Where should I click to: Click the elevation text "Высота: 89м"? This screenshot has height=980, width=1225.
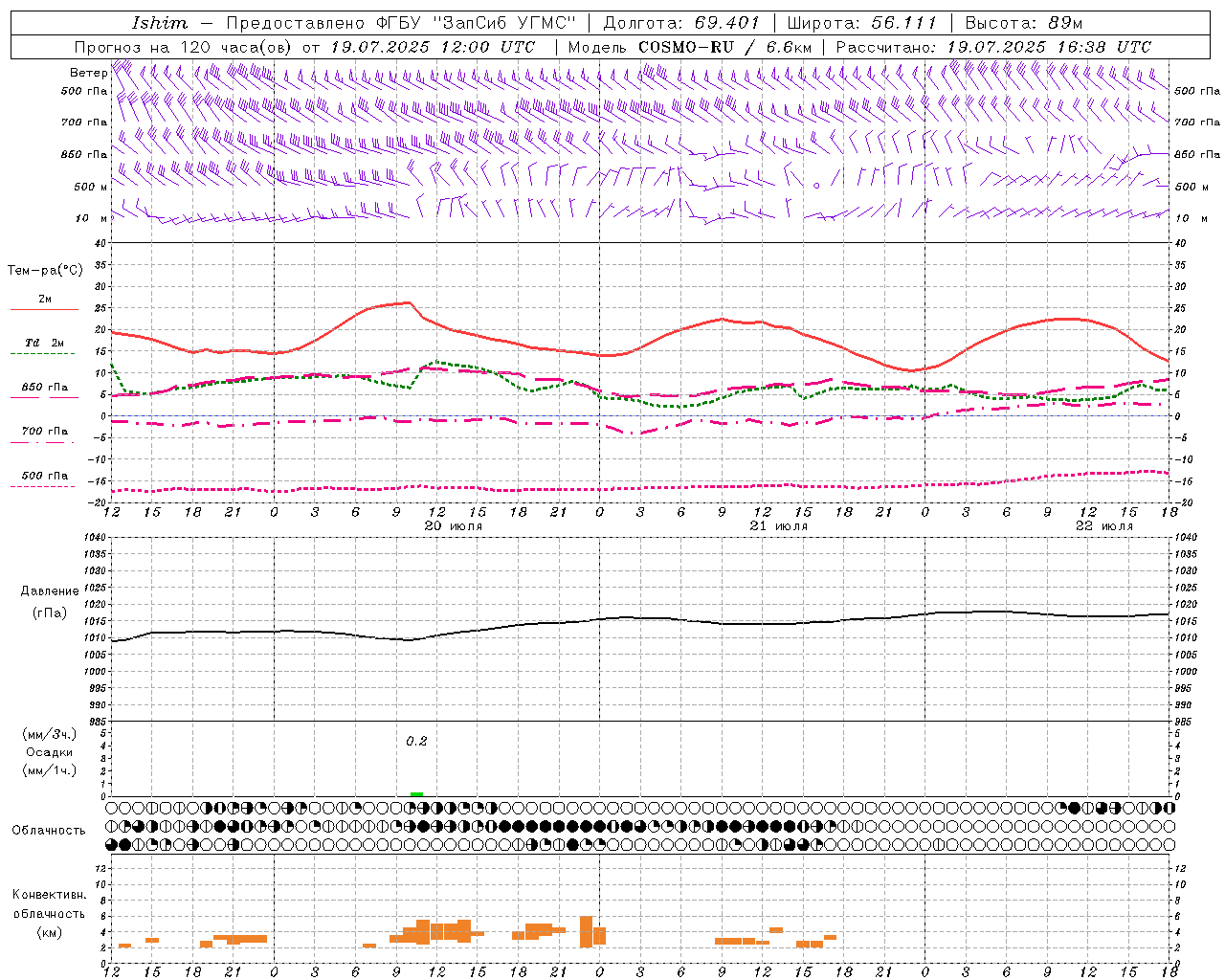coord(1024,23)
